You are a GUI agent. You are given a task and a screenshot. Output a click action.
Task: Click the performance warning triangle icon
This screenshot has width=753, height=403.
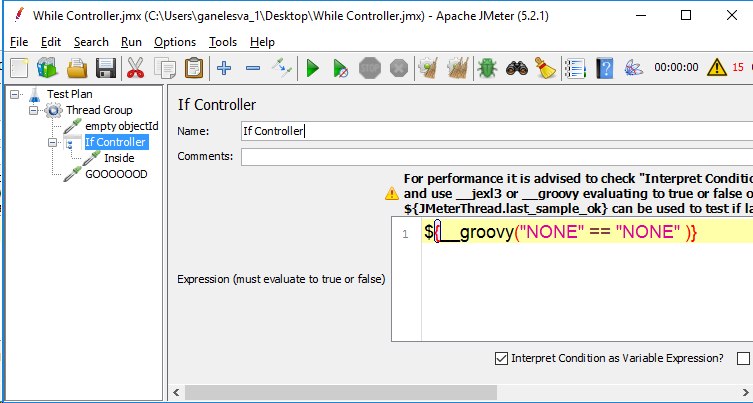(392, 193)
